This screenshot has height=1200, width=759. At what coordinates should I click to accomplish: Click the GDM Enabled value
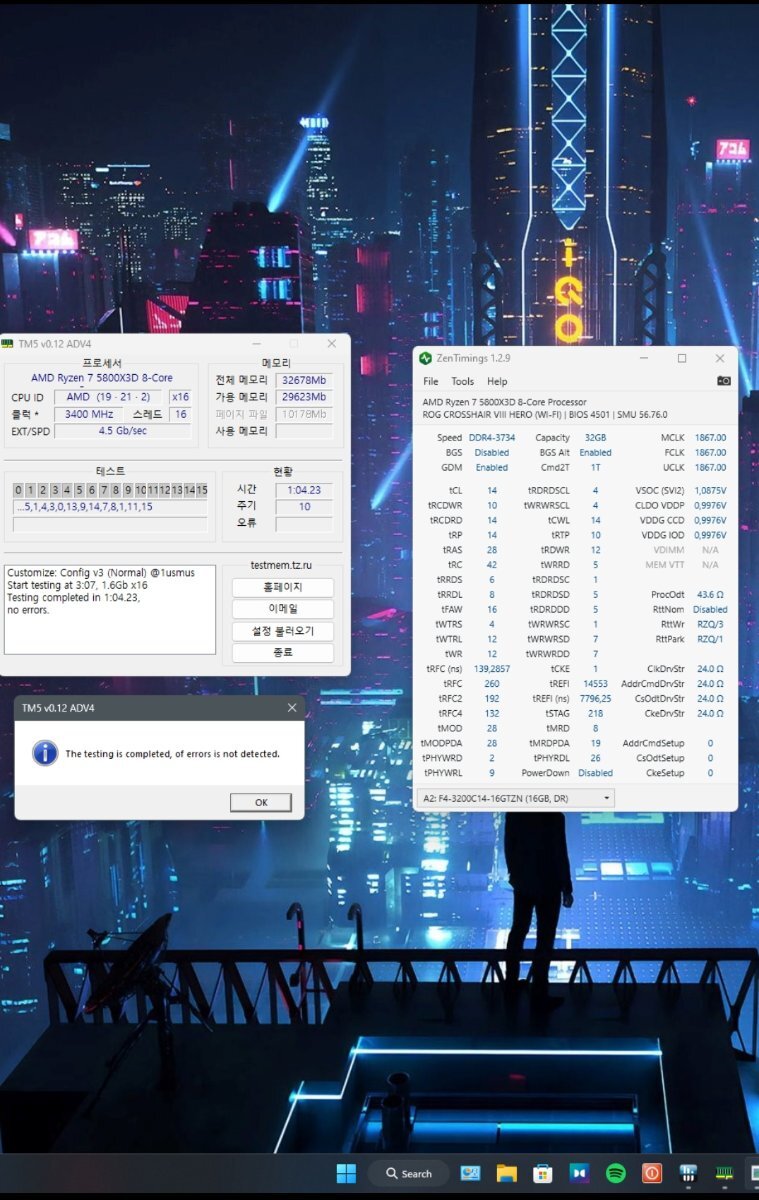(492, 467)
